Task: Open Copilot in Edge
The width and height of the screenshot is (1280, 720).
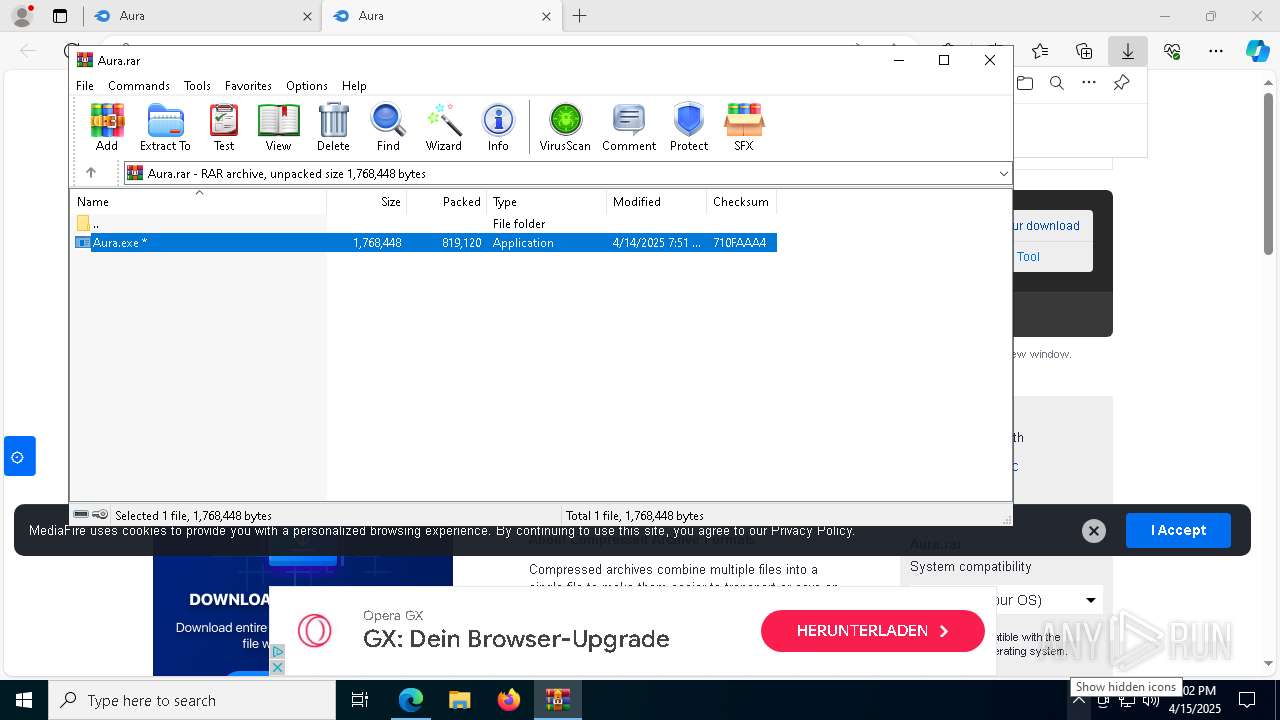Action: [x=1257, y=51]
